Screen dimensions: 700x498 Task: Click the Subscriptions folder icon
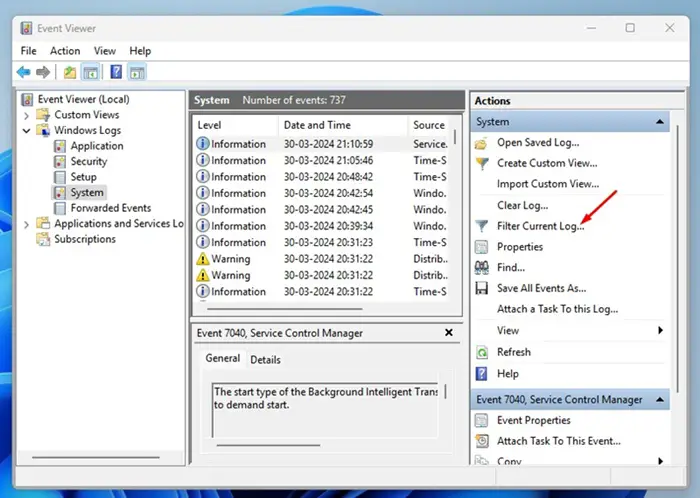(43, 239)
